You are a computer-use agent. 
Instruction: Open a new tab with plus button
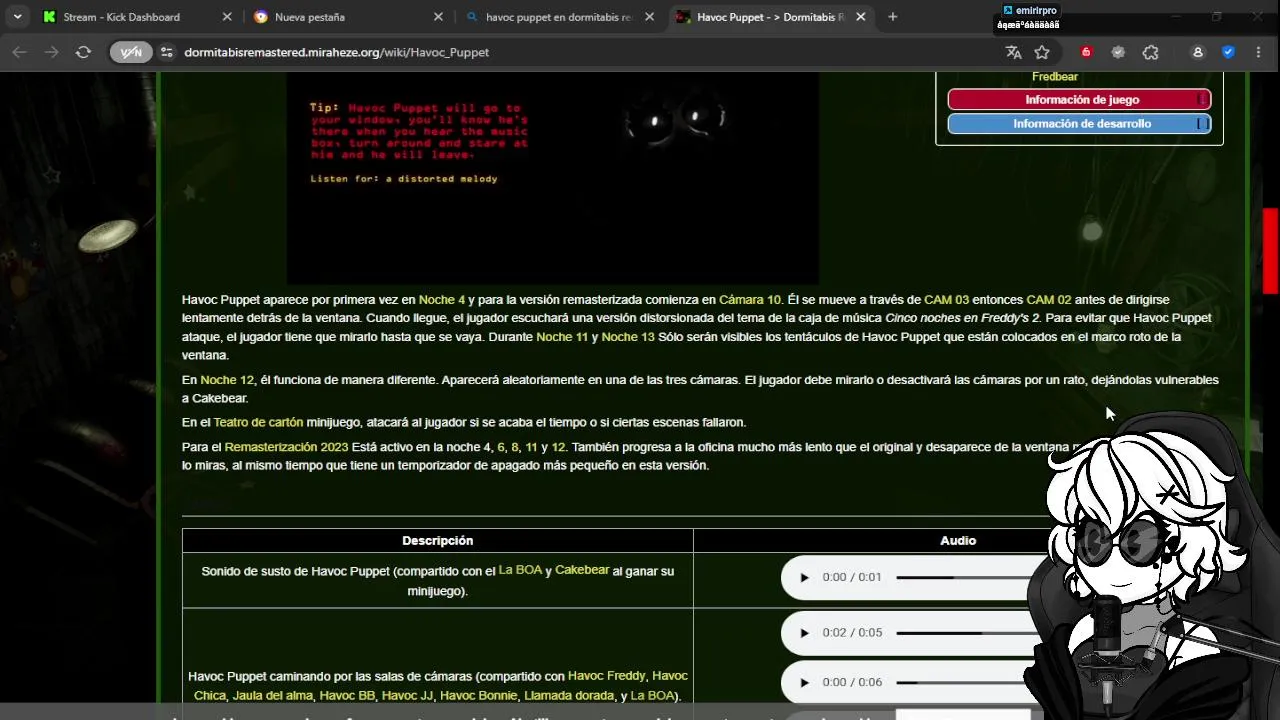coord(893,17)
